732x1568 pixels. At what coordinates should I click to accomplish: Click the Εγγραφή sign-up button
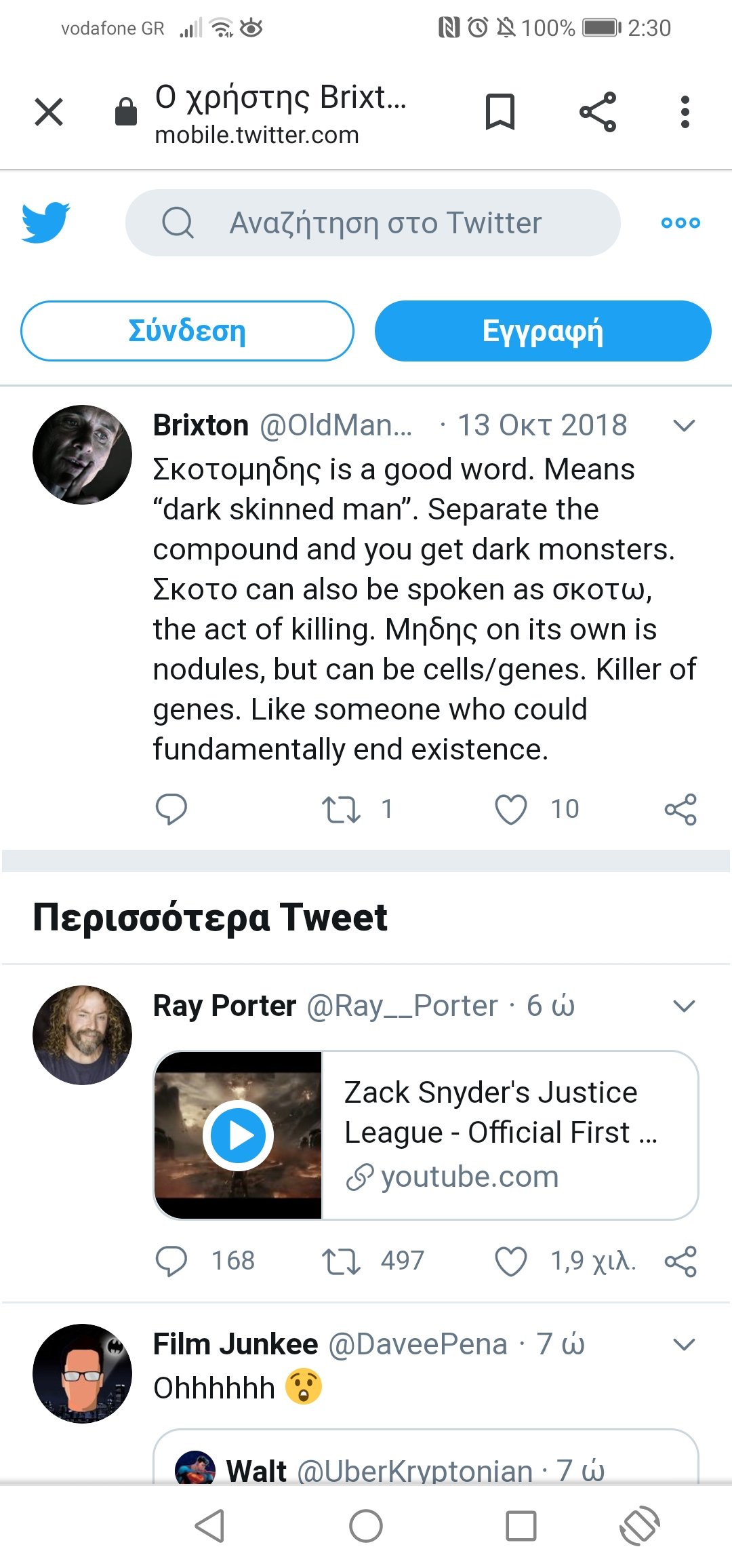point(543,331)
